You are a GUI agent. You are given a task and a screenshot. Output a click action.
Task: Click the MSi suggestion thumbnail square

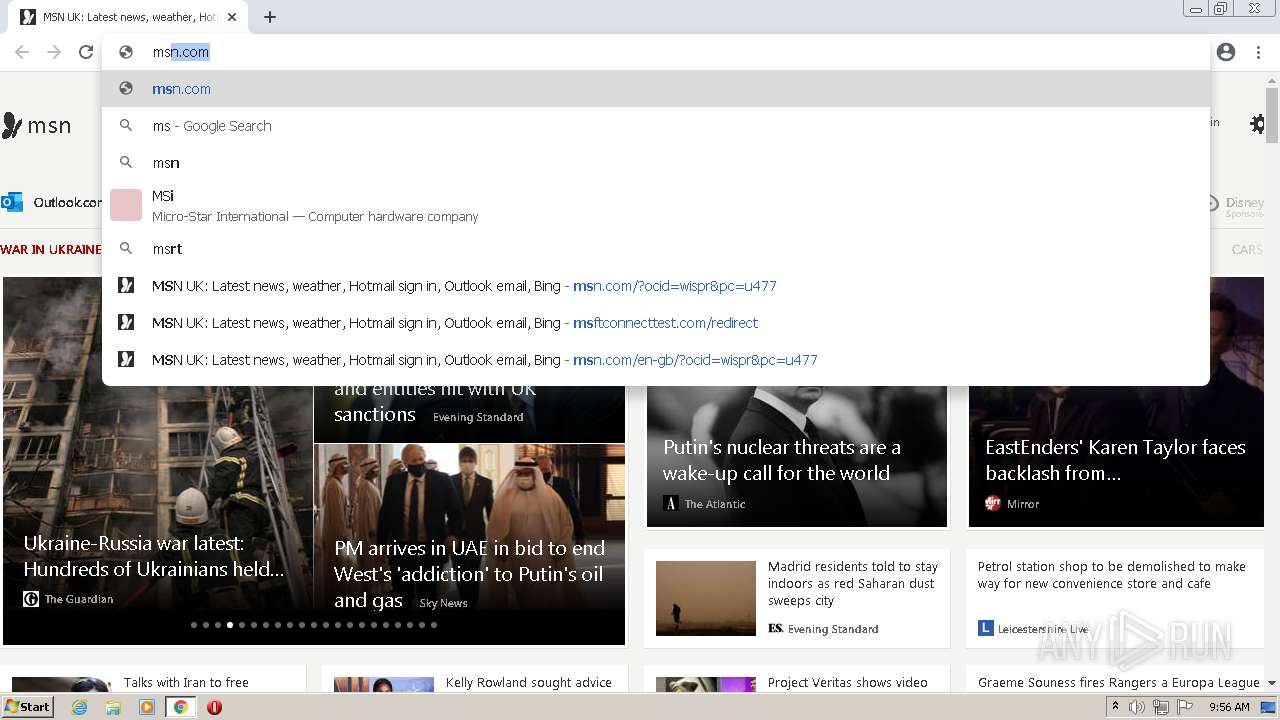[126, 205]
